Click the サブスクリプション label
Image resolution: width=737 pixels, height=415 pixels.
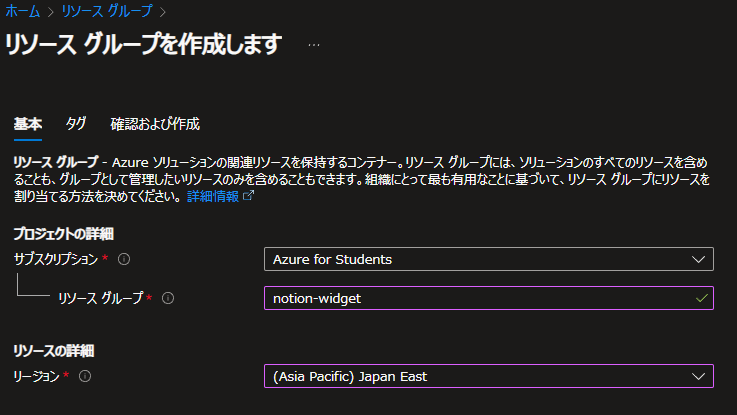[x=56, y=259]
